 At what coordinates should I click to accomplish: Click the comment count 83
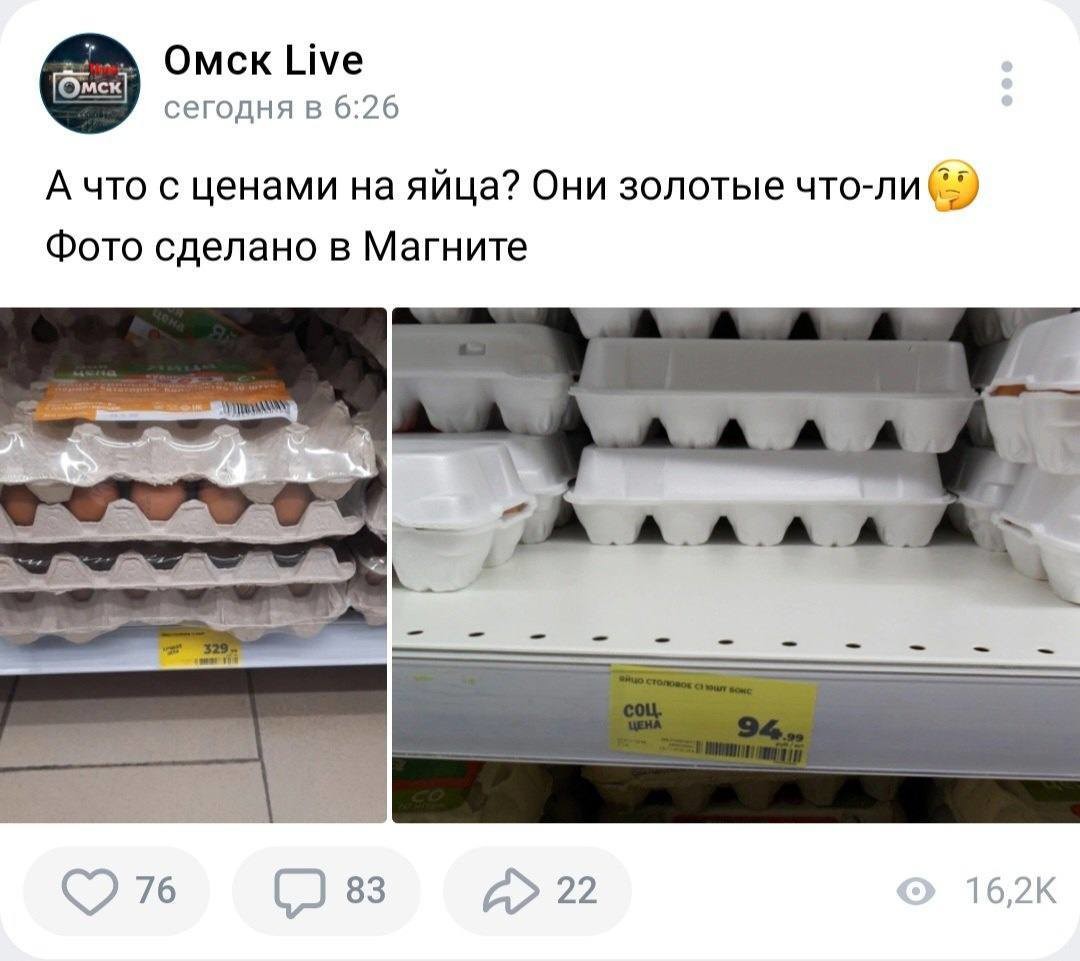(x=366, y=890)
